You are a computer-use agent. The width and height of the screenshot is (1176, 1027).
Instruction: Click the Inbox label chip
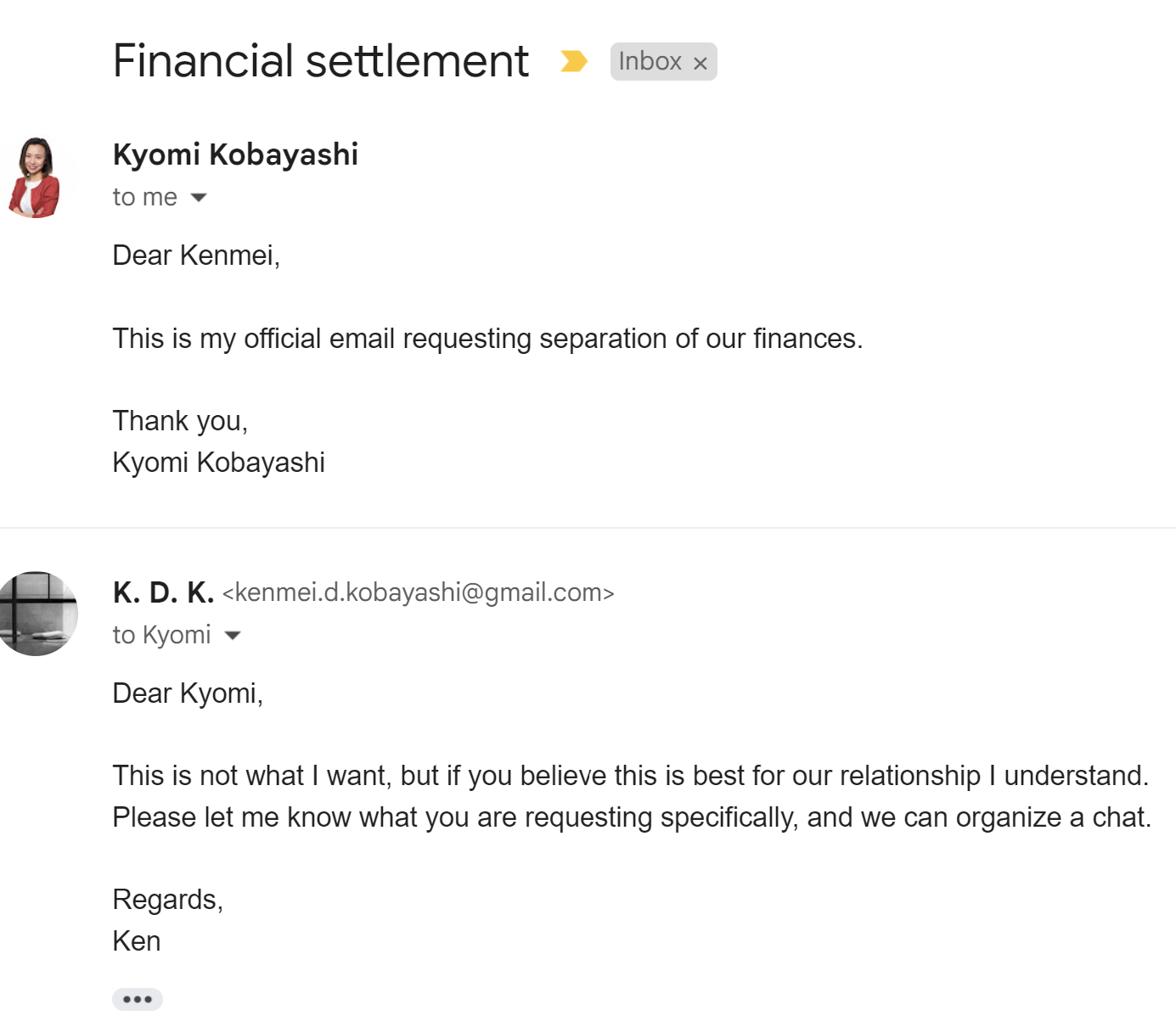650,61
